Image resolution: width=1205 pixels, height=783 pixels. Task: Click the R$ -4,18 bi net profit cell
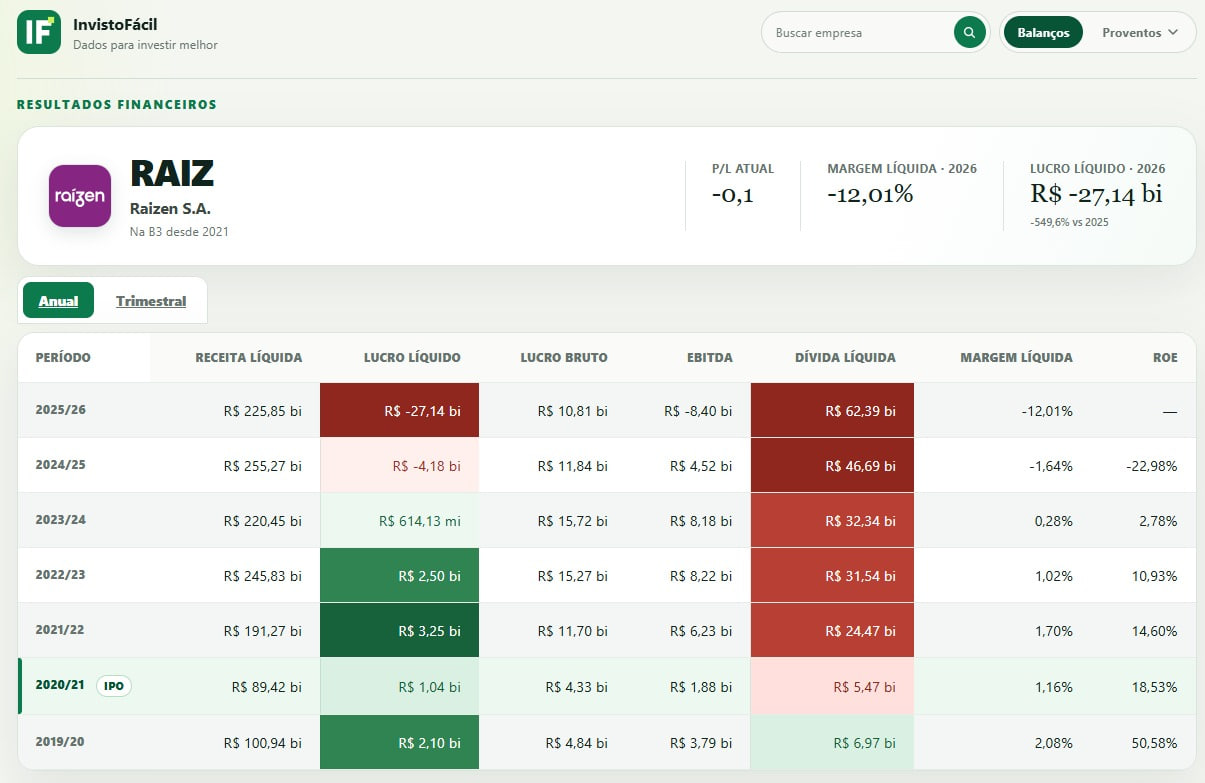point(399,465)
